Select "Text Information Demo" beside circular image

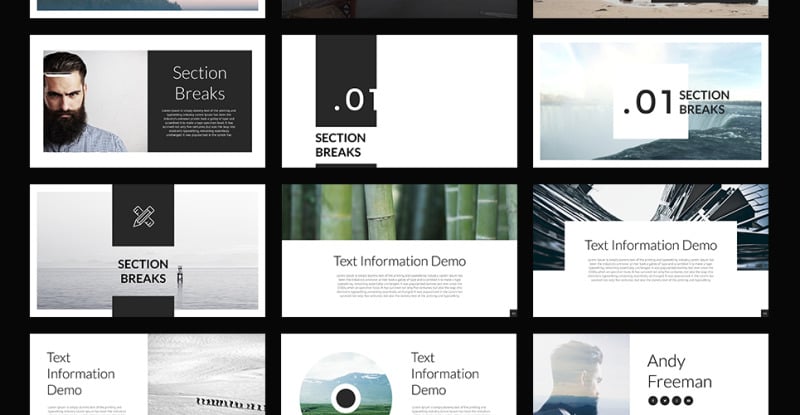445,374
